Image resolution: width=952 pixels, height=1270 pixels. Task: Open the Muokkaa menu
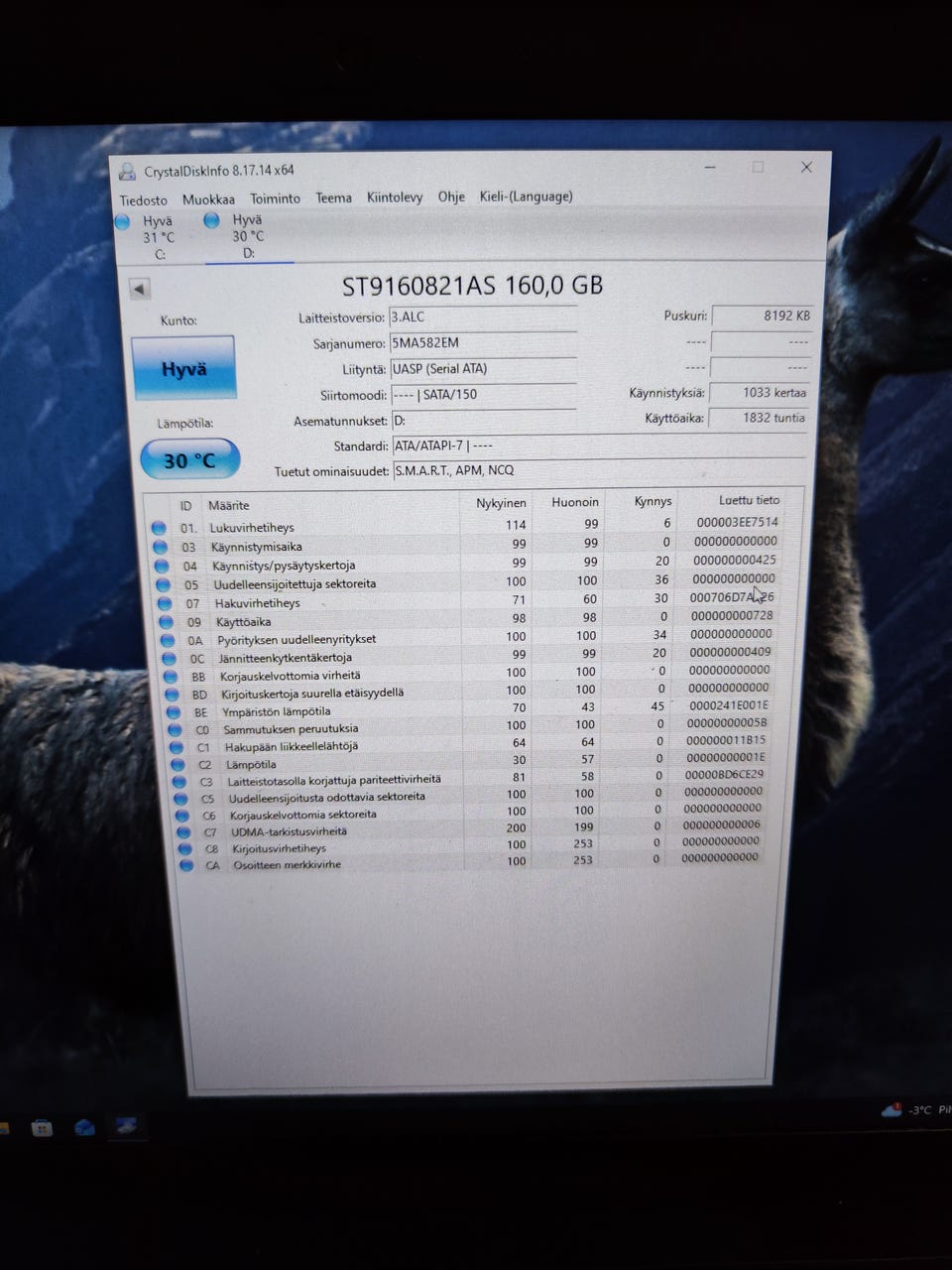point(208,199)
